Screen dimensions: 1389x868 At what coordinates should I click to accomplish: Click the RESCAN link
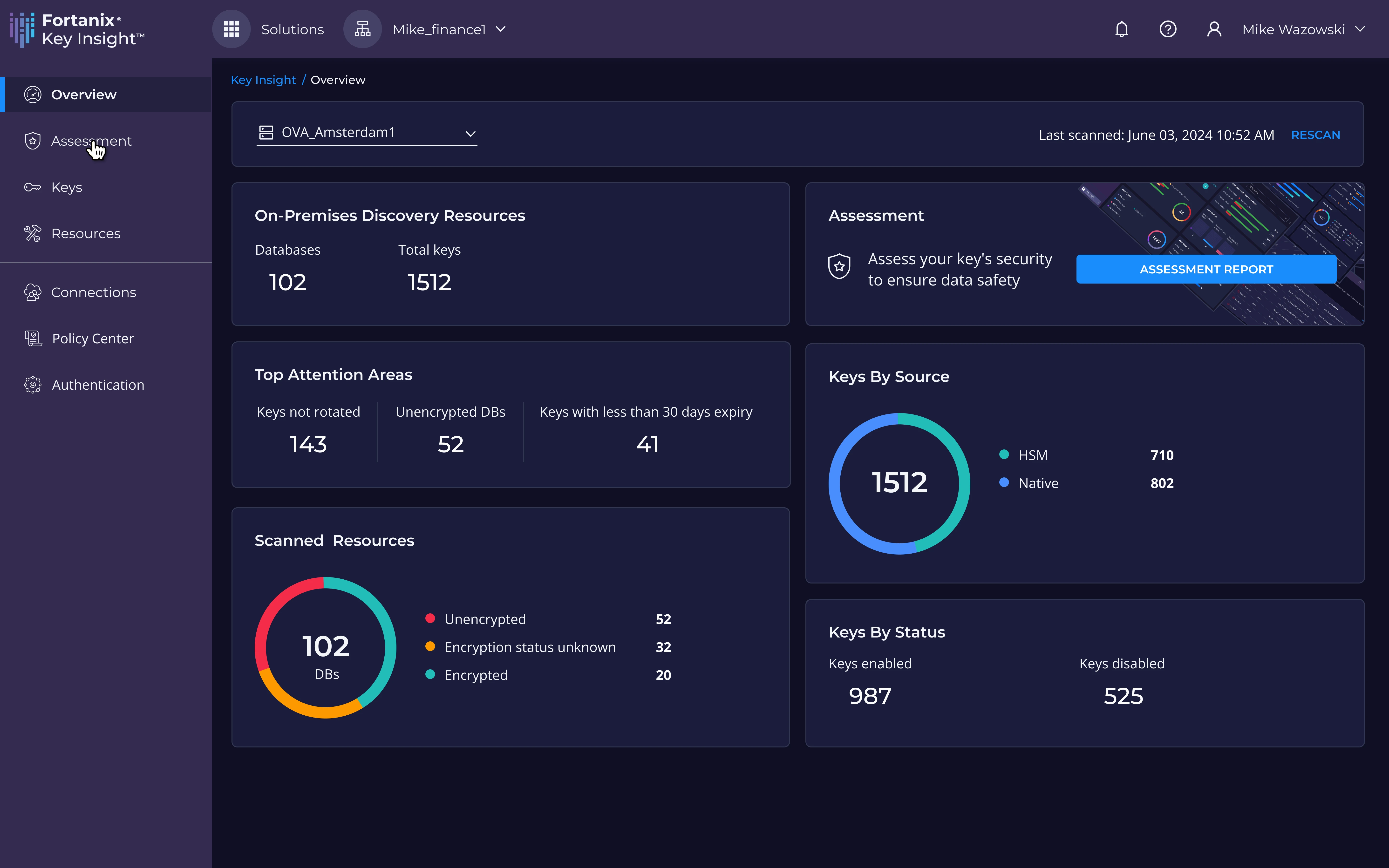pos(1315,135)
